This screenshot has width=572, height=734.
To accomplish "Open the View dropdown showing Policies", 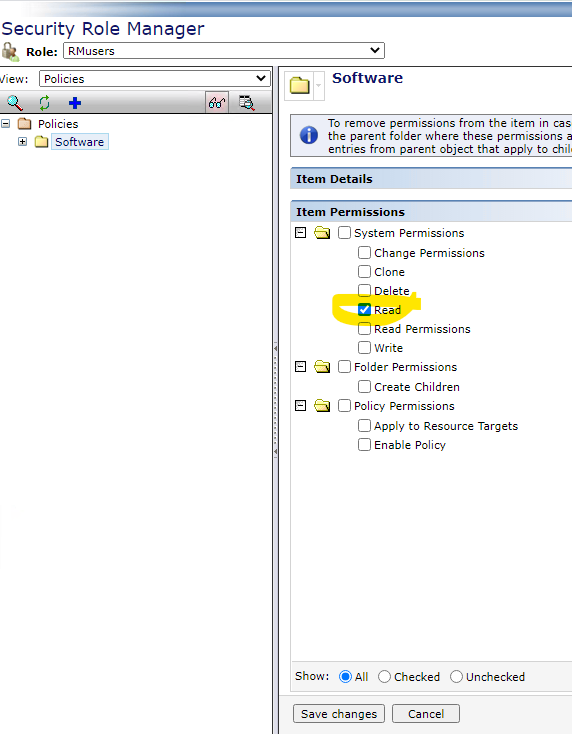I will [x=155, y=79].
